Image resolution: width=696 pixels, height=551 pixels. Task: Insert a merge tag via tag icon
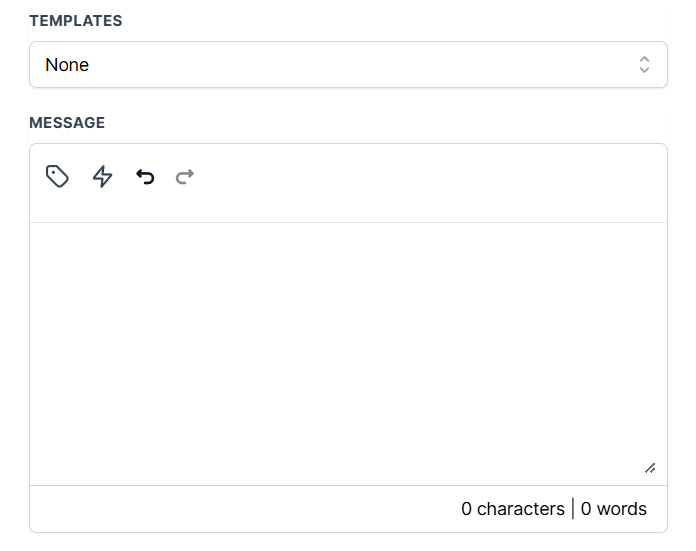pos(57,176)
